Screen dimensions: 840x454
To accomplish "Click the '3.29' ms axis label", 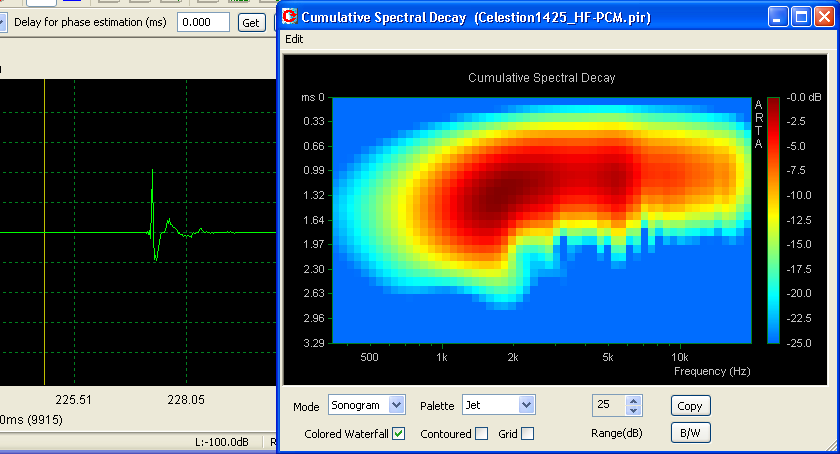I will 314,343.
